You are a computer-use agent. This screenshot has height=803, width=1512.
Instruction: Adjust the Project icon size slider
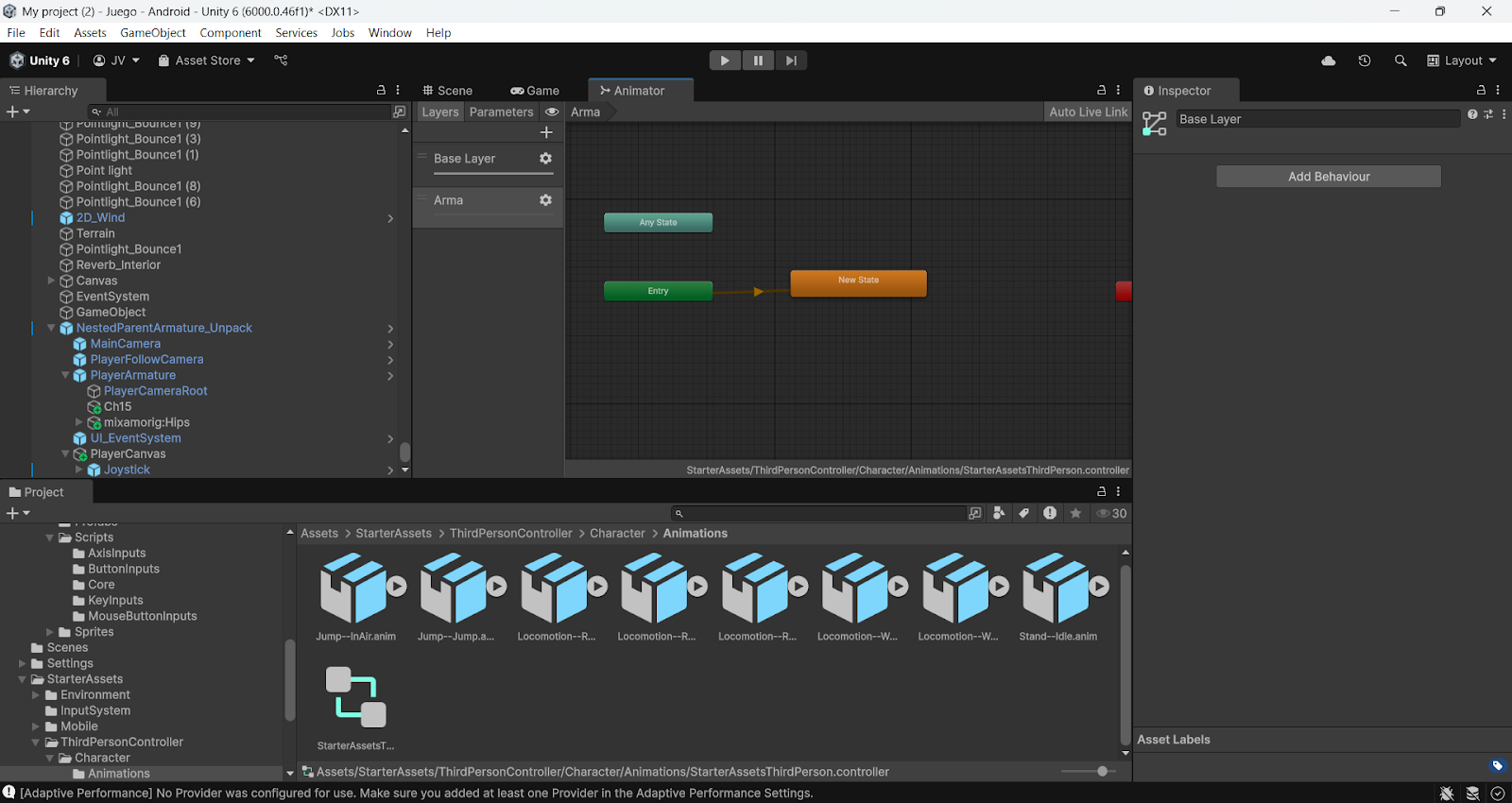[1102, 772]
